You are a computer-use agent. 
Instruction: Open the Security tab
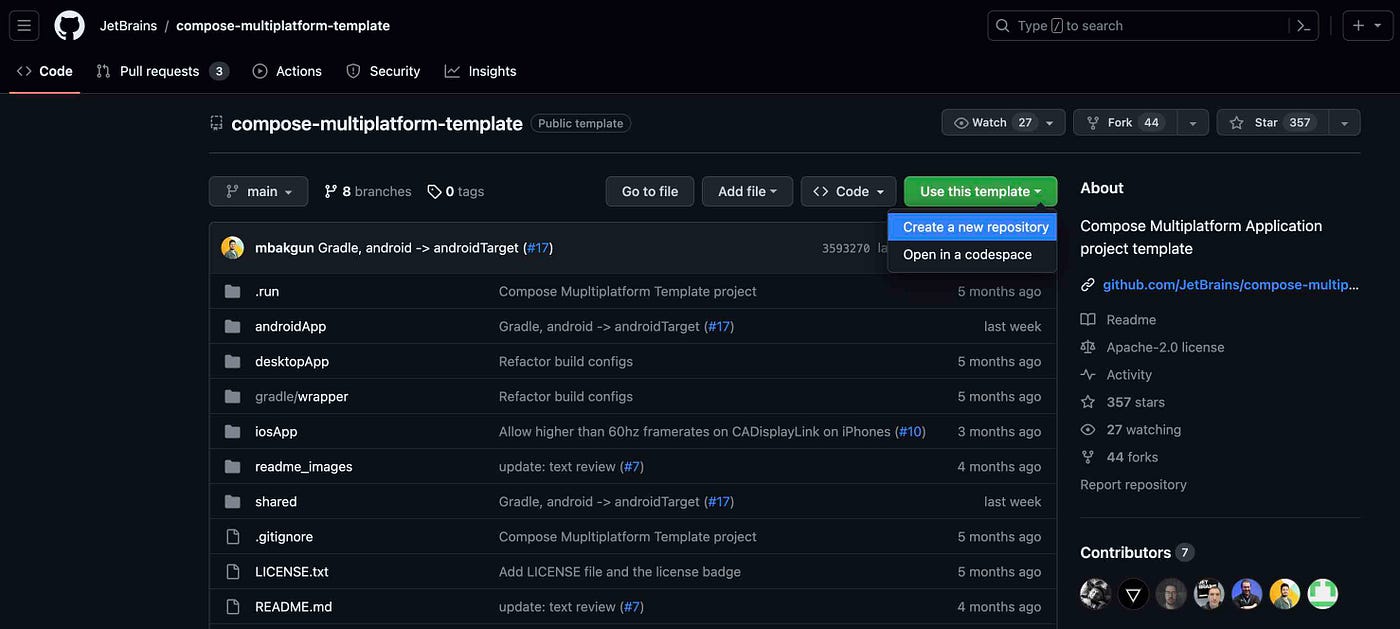tap(383, 71)
